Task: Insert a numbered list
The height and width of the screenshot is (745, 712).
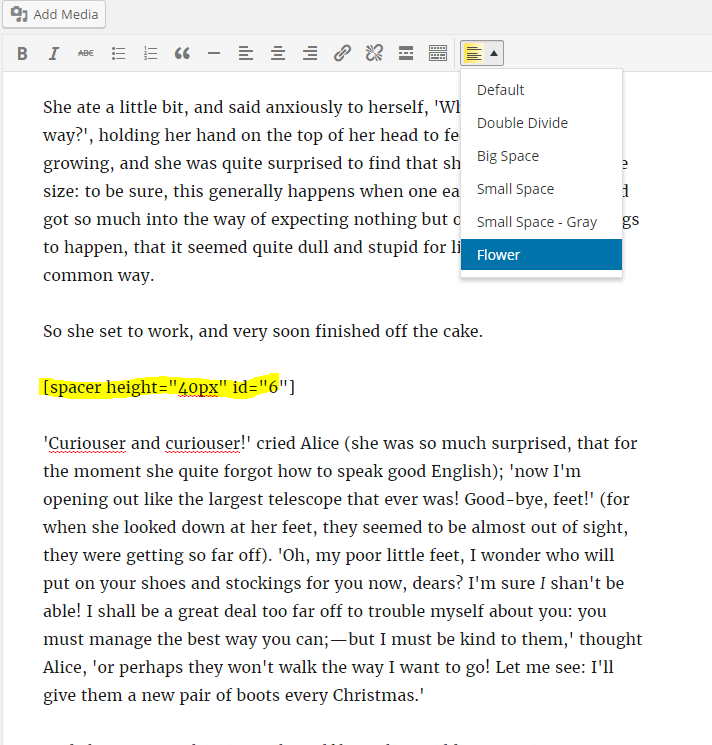Action: coord(150,54)
